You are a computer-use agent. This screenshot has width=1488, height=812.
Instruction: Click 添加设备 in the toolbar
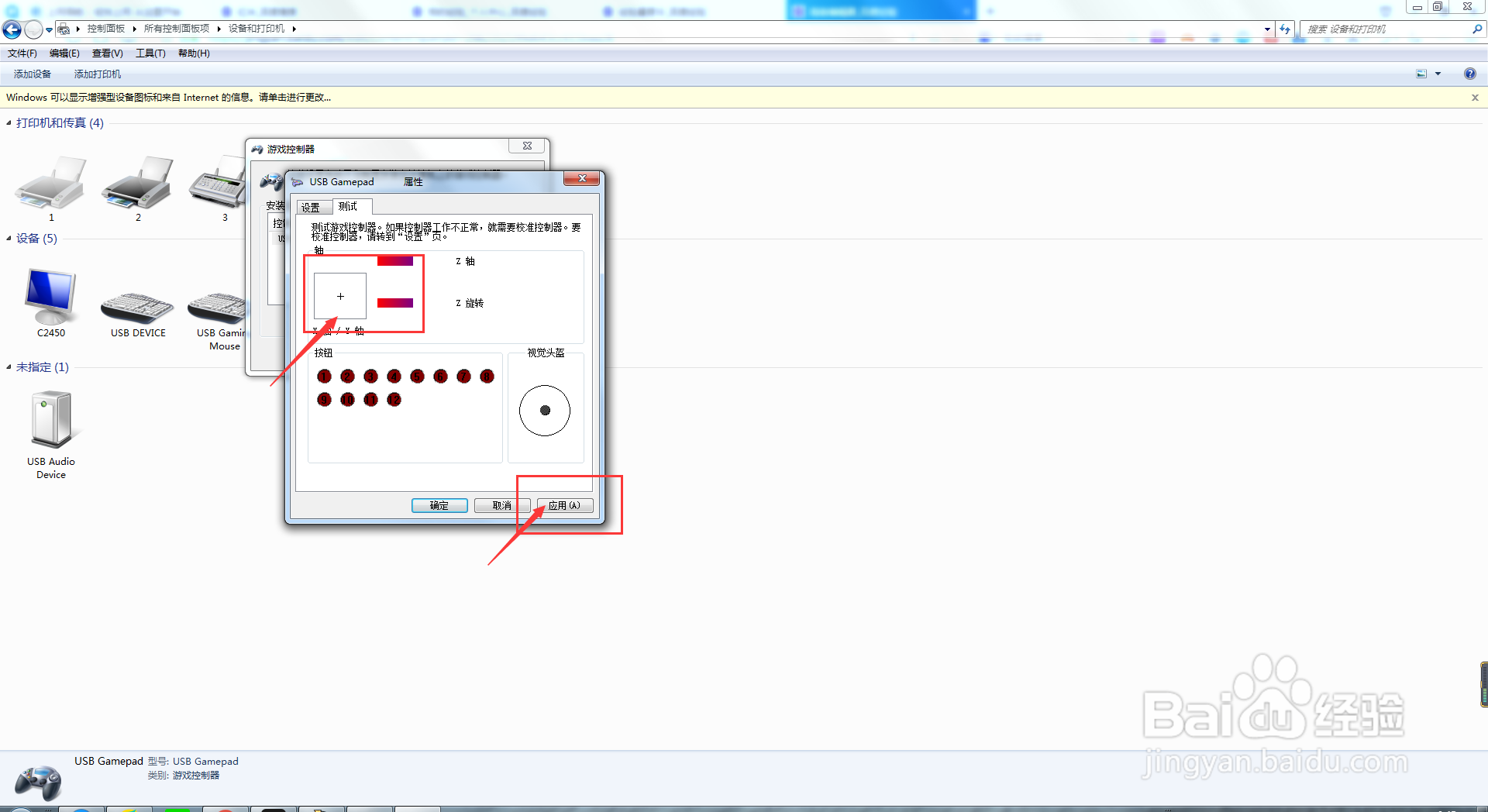(x=33, y=74)
